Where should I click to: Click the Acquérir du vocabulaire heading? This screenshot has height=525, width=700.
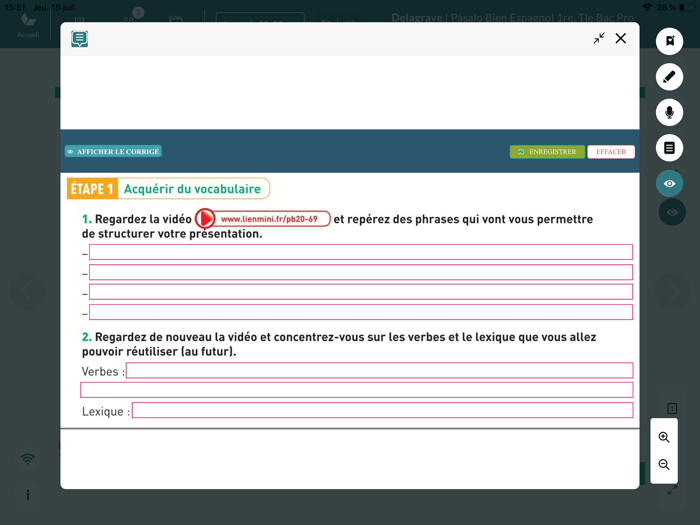192,189
